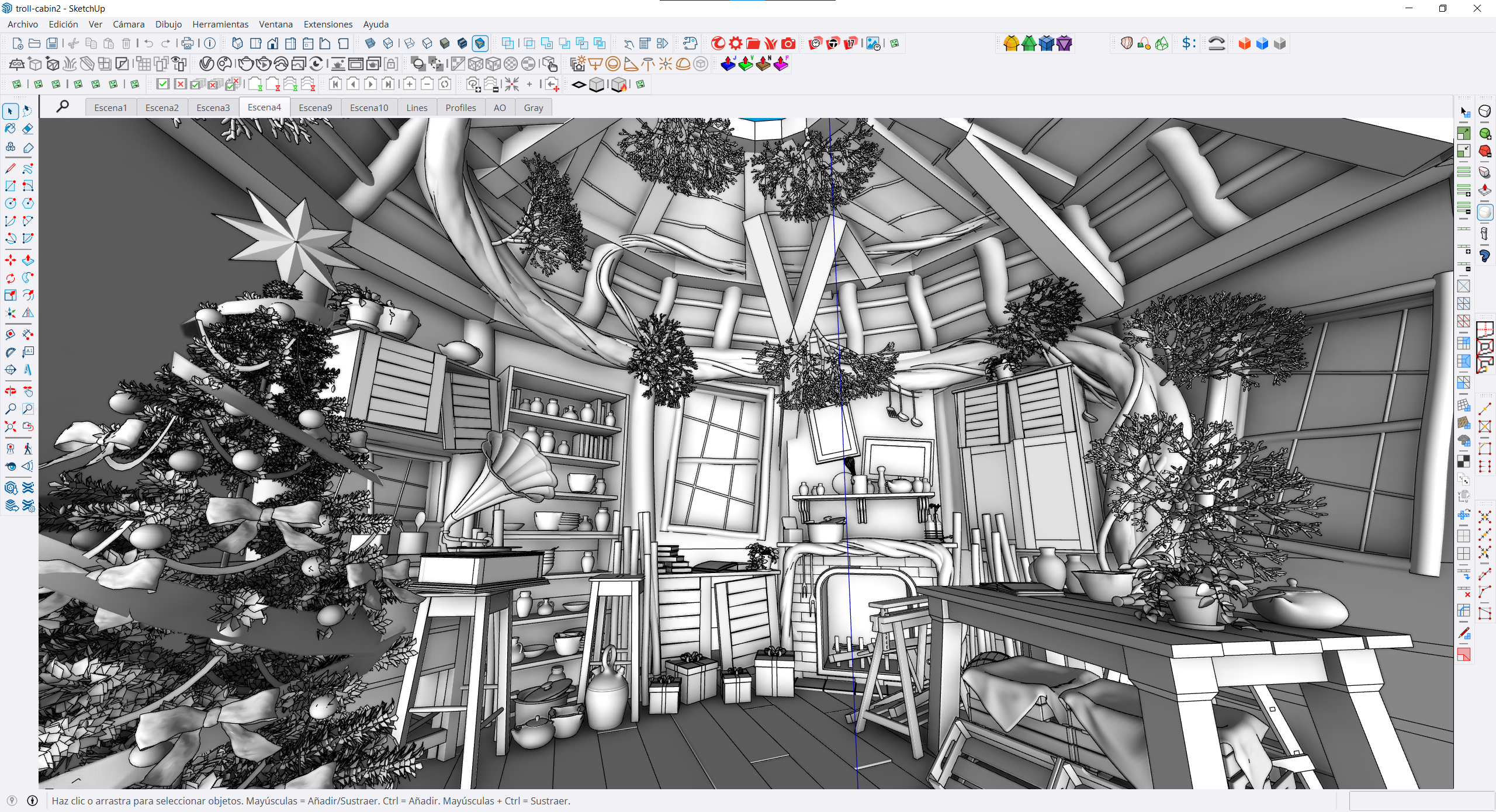Click the Make Component tool
Viewport: 1496px width, 812px height.
pos(11,146)
